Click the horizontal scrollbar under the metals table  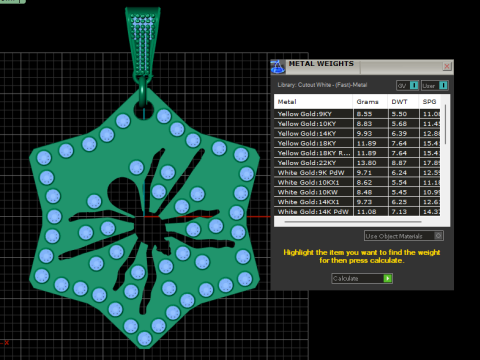coord(353,221)
